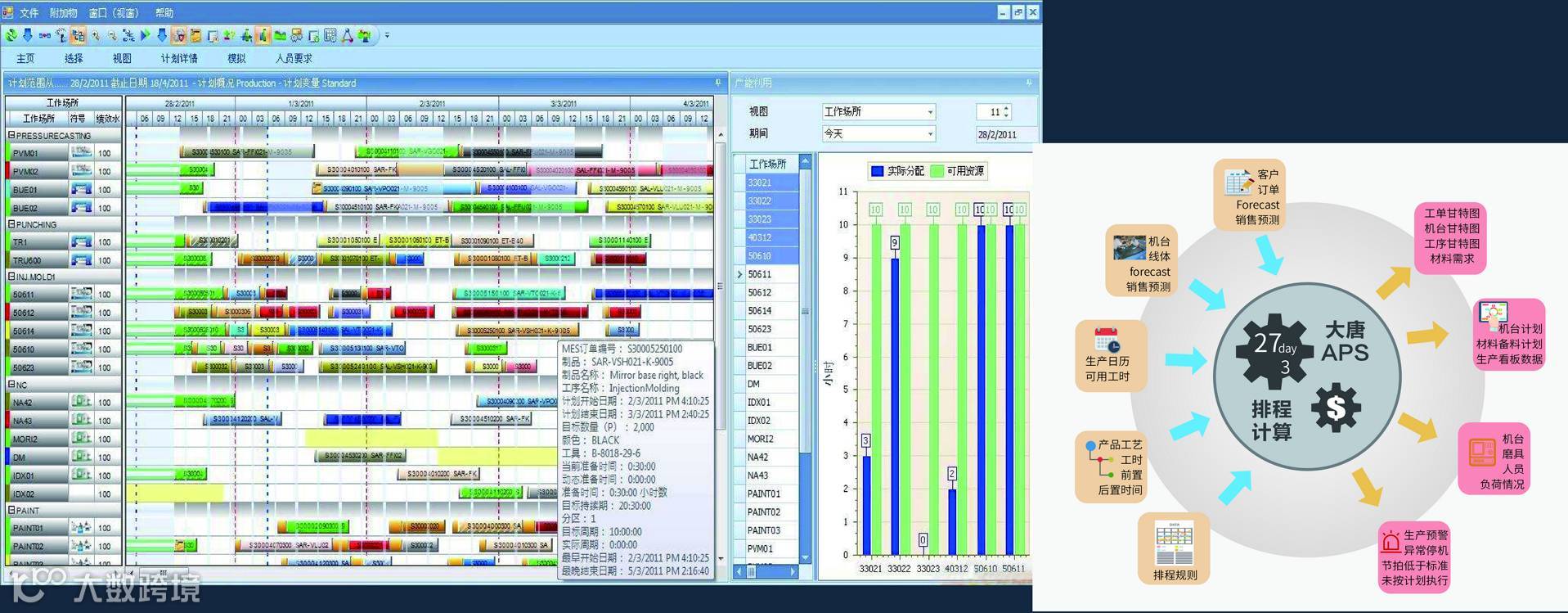Screen dimensions: 1568x613
Task: Select PAINT03 in the workplace list
Action: (x=772, y=530)
